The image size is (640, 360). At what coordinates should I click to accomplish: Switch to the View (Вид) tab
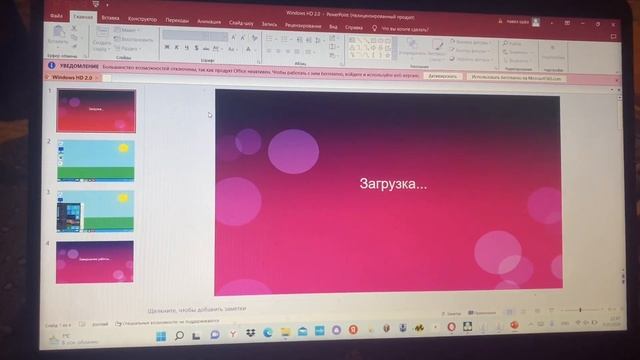point(333,27)
